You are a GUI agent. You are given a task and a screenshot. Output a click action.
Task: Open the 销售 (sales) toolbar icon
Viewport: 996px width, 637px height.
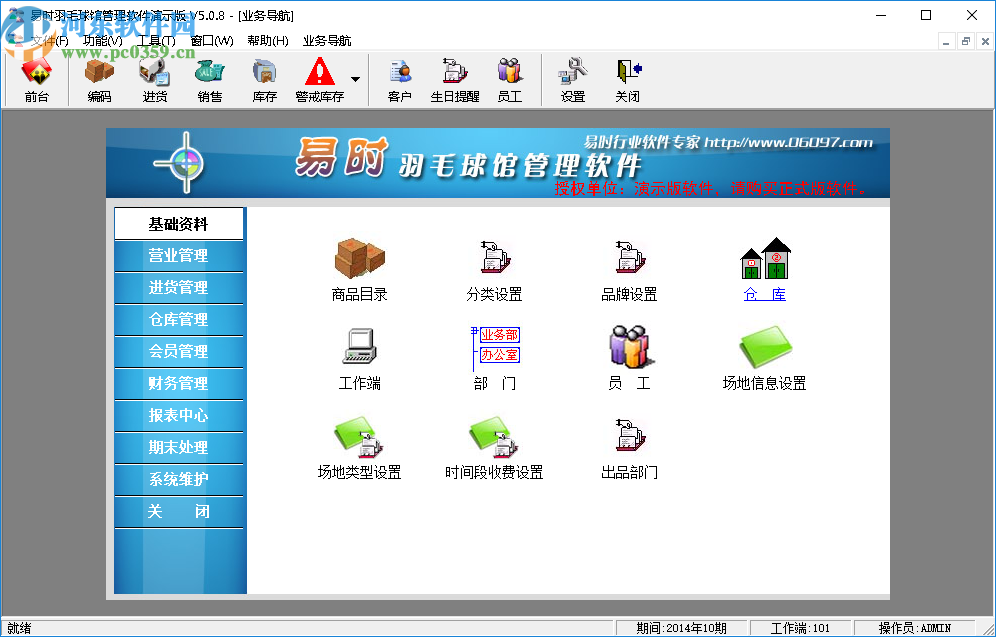click(209, 78)
